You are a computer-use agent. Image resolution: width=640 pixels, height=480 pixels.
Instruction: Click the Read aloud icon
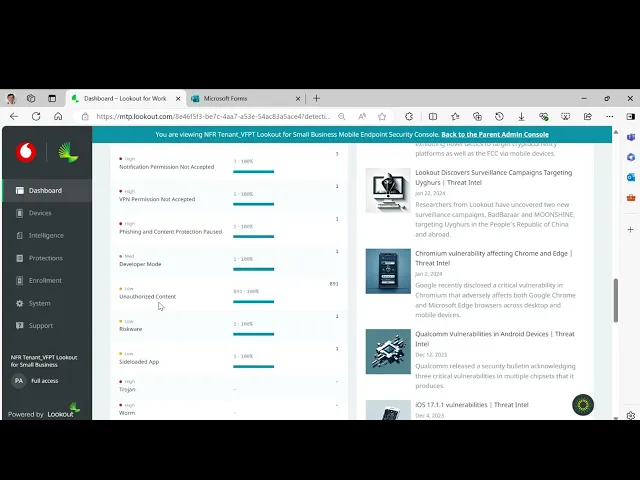click(362, 117)
